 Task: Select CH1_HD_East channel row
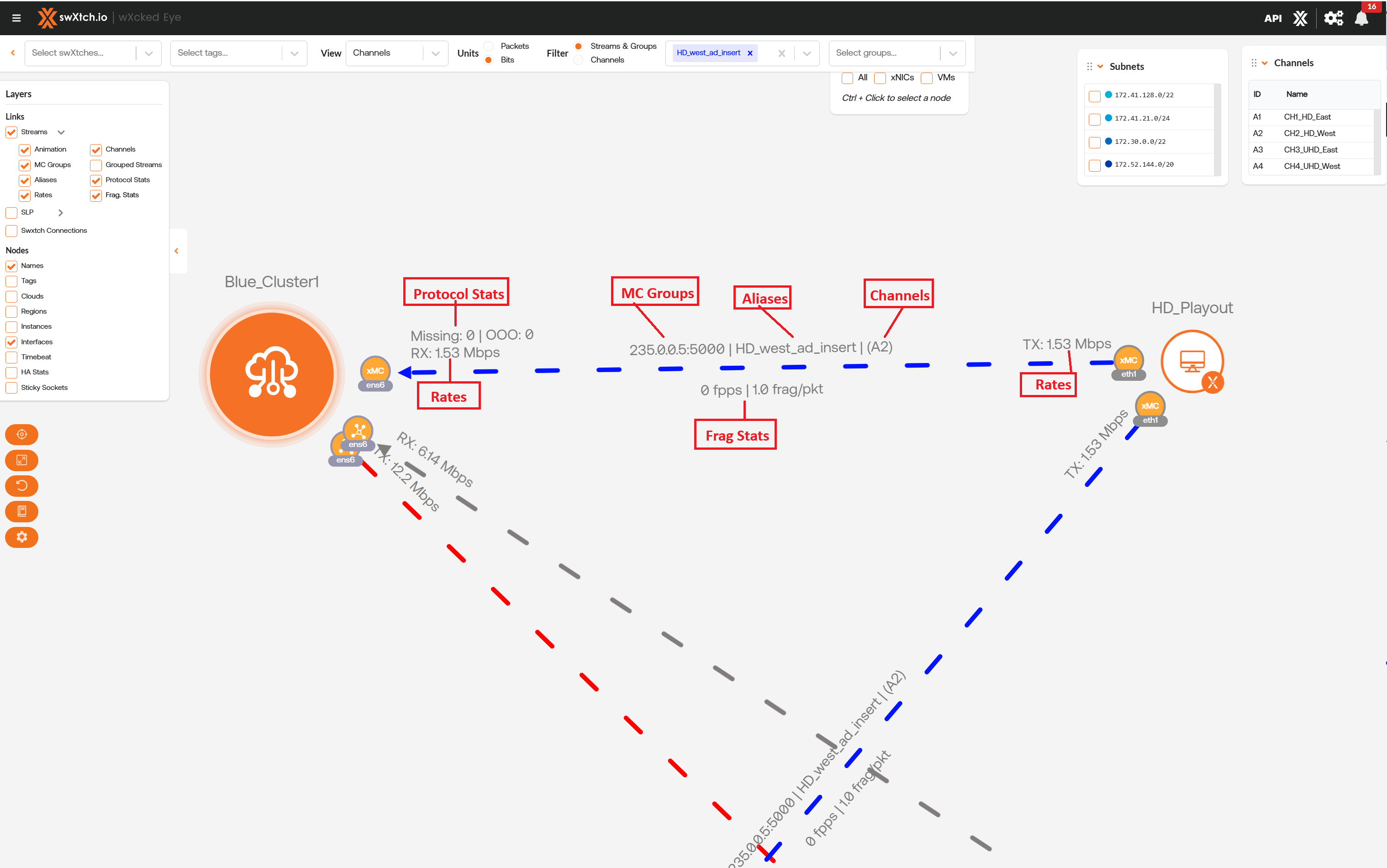coord(1307,116)
